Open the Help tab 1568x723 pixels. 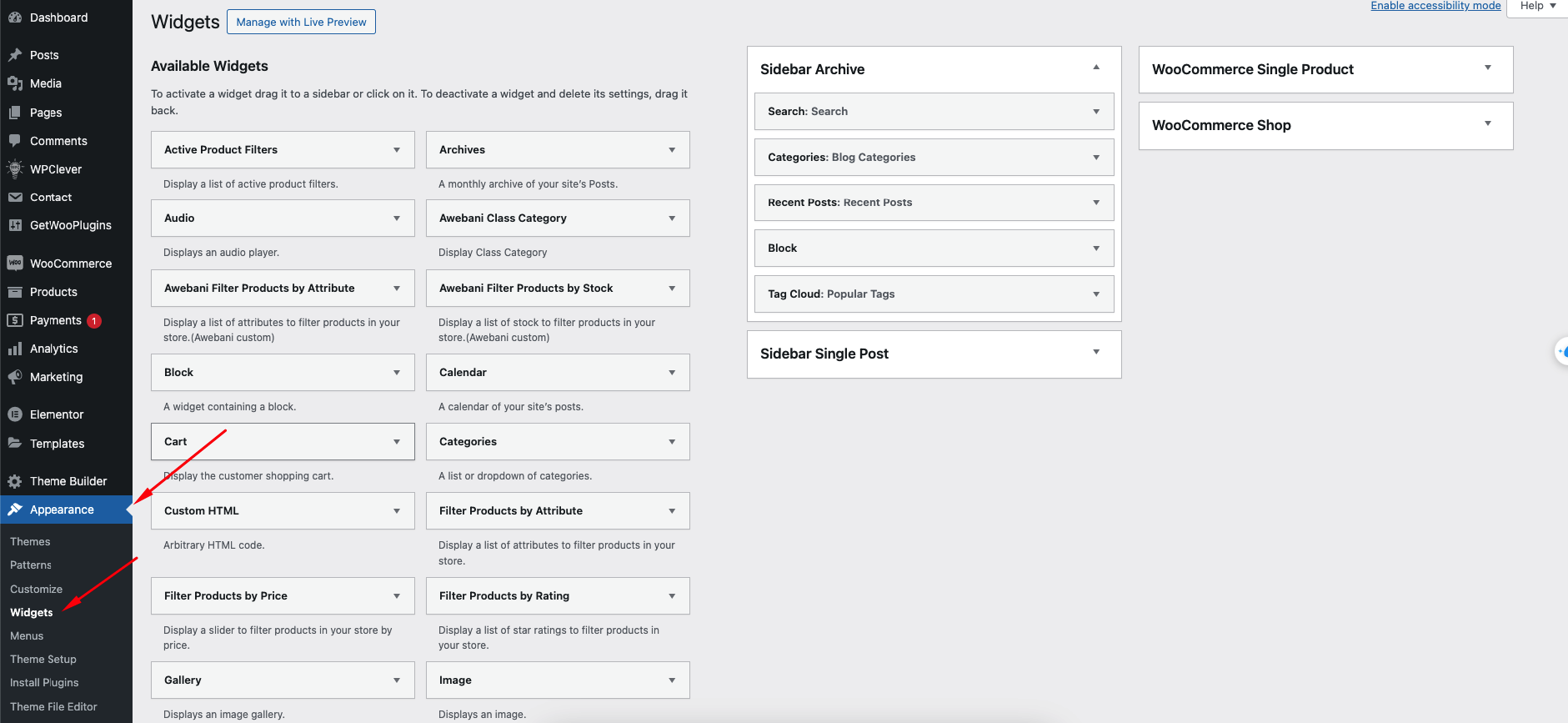pyautogui.click(x=1537, y=6)
